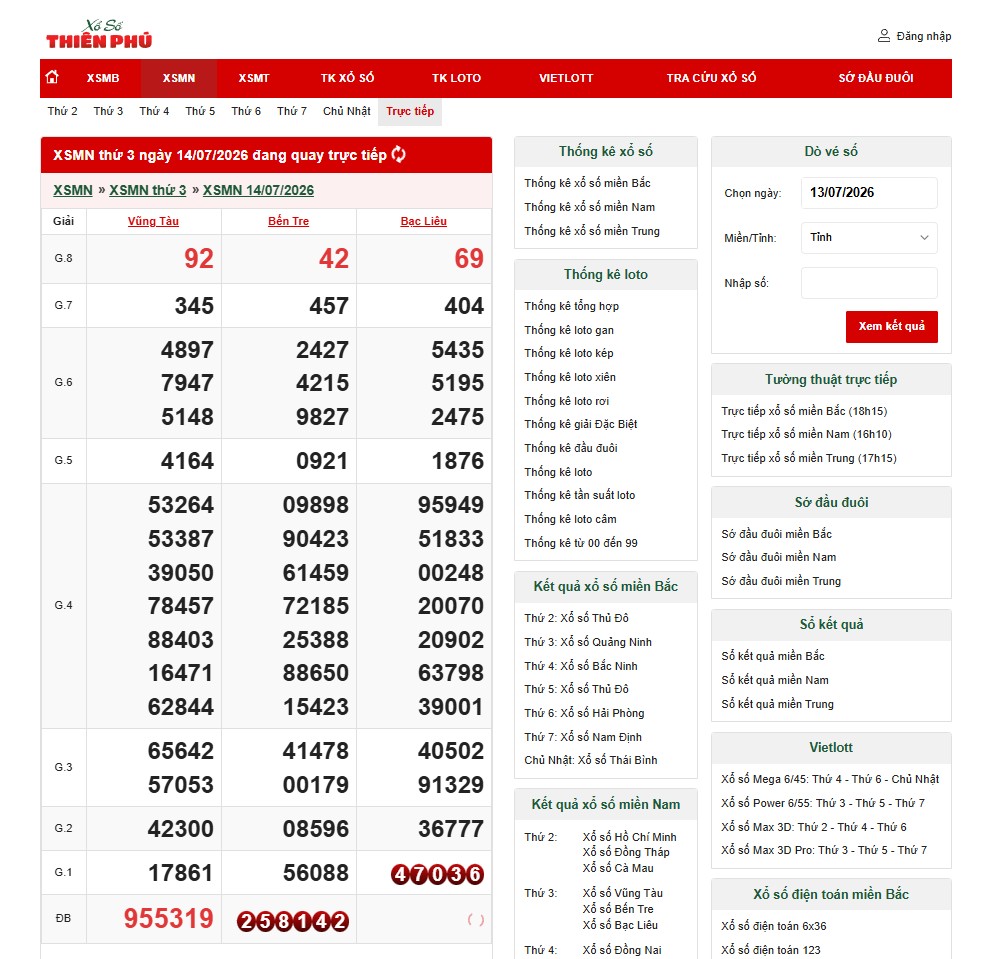This screenshot has width=1004, height=959.
Task: Open Thống kê đầu đuôi link
Action: (x=571, y=448)
